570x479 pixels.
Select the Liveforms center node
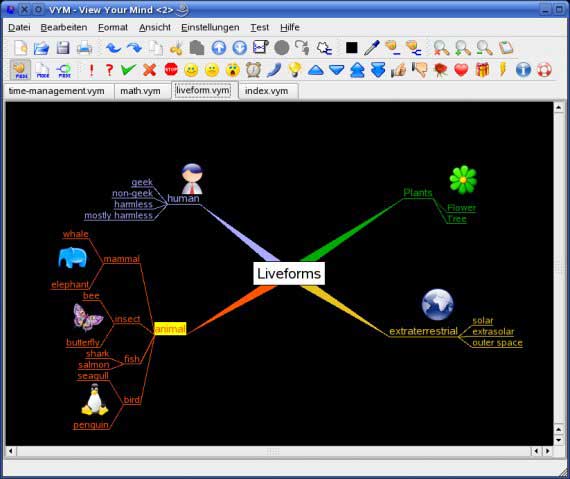tap(289, 274)
